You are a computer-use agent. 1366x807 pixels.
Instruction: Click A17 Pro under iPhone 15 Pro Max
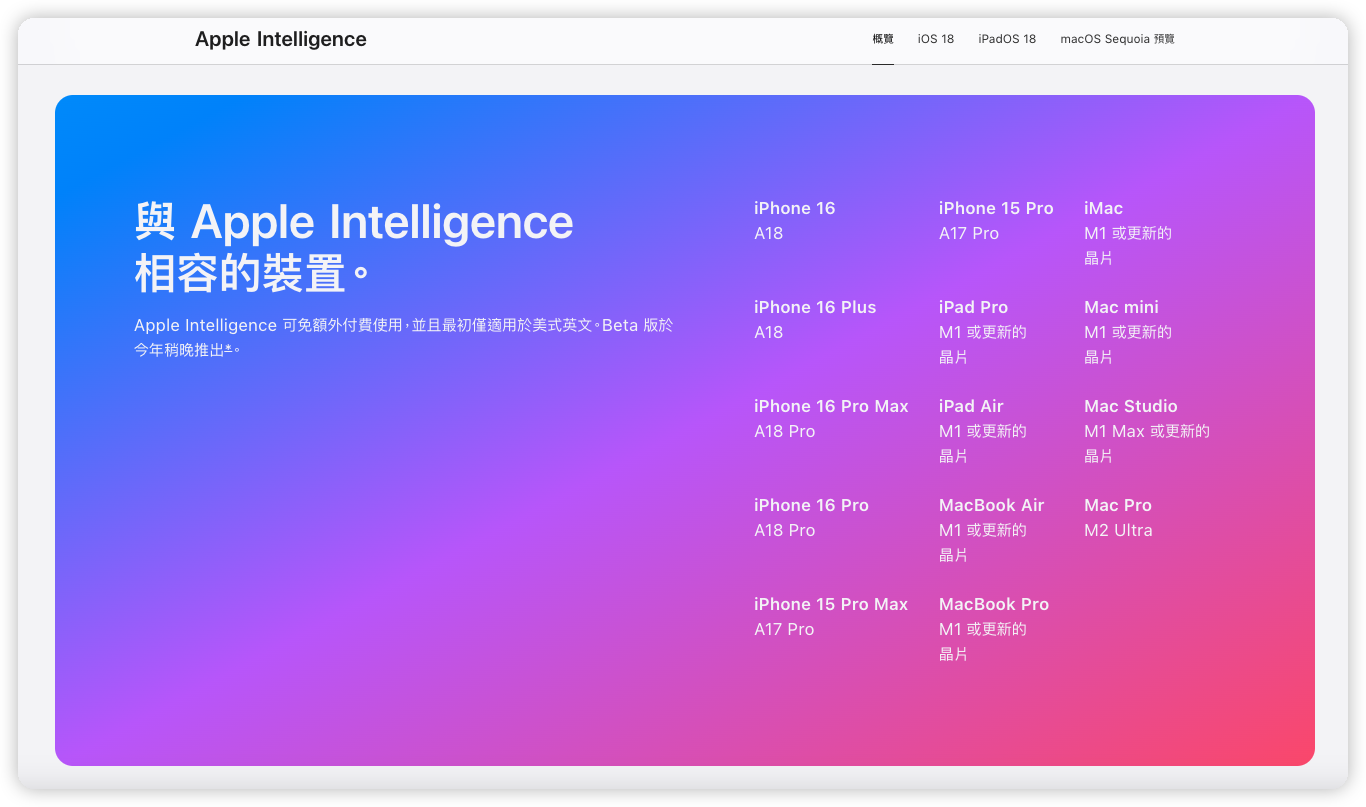(784, 629)
